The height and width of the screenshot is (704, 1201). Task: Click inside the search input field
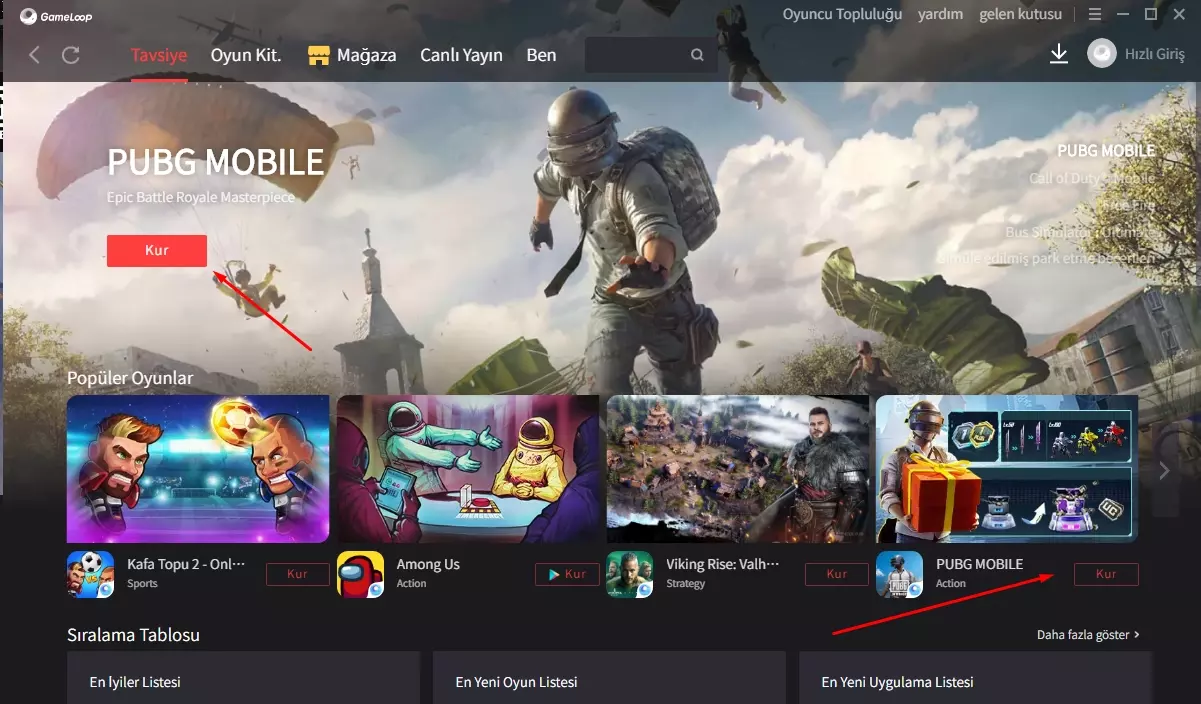[x=640, y=55]
